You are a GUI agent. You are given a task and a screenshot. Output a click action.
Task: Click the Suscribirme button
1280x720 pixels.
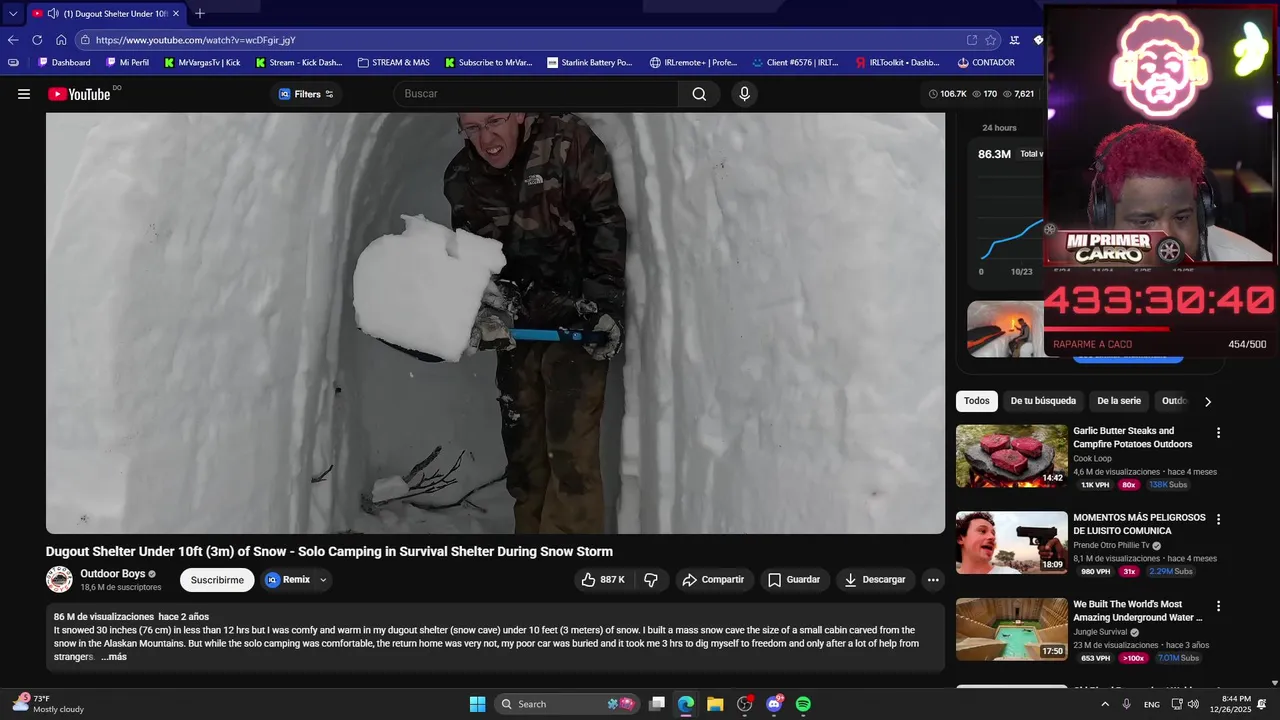[217, 580]
